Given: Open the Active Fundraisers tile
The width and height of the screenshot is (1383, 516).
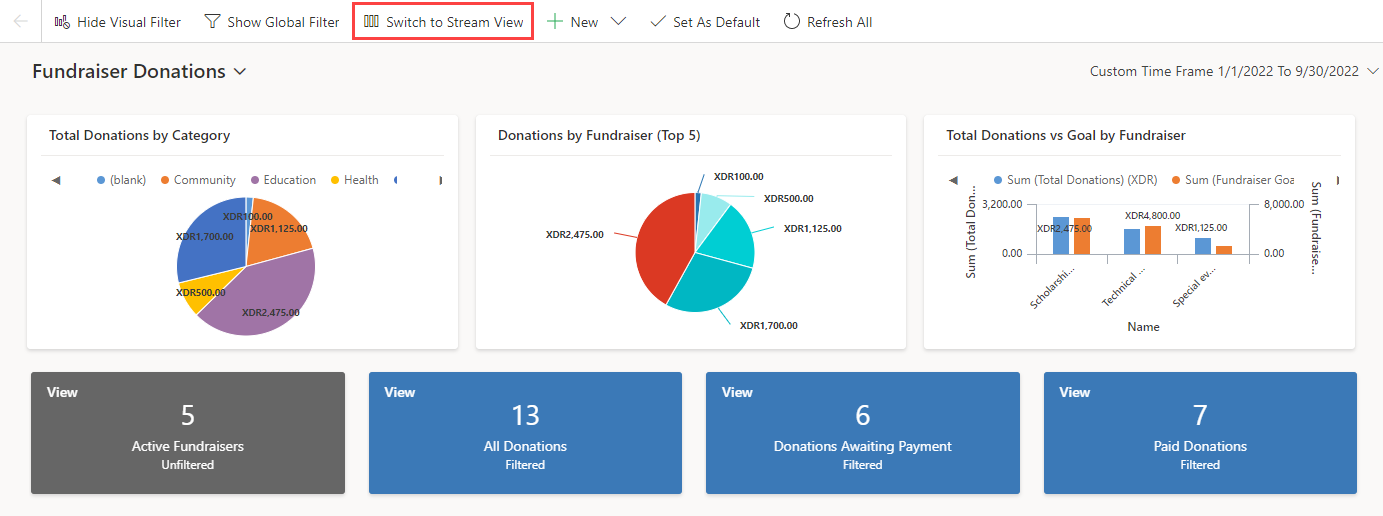Looking at the screenshot, I should tap(188, 433).
